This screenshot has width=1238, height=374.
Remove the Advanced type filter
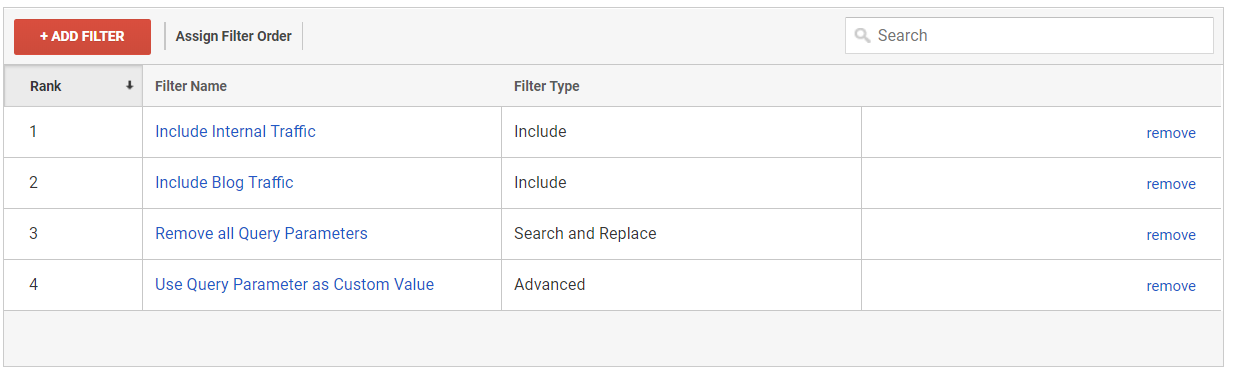point(1171,286)
